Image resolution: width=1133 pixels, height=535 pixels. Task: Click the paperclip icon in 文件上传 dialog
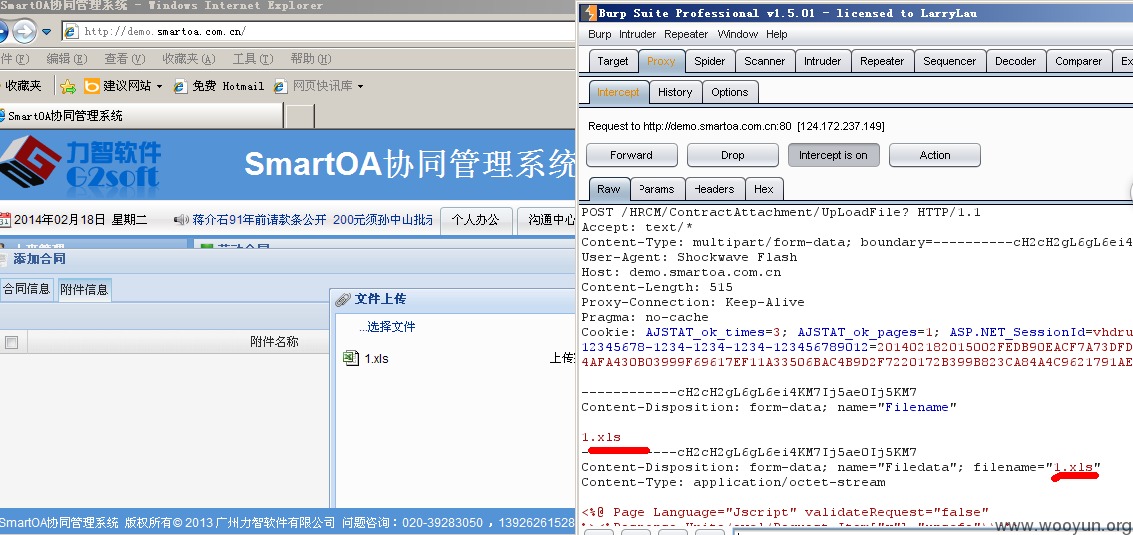coord(344,300)
